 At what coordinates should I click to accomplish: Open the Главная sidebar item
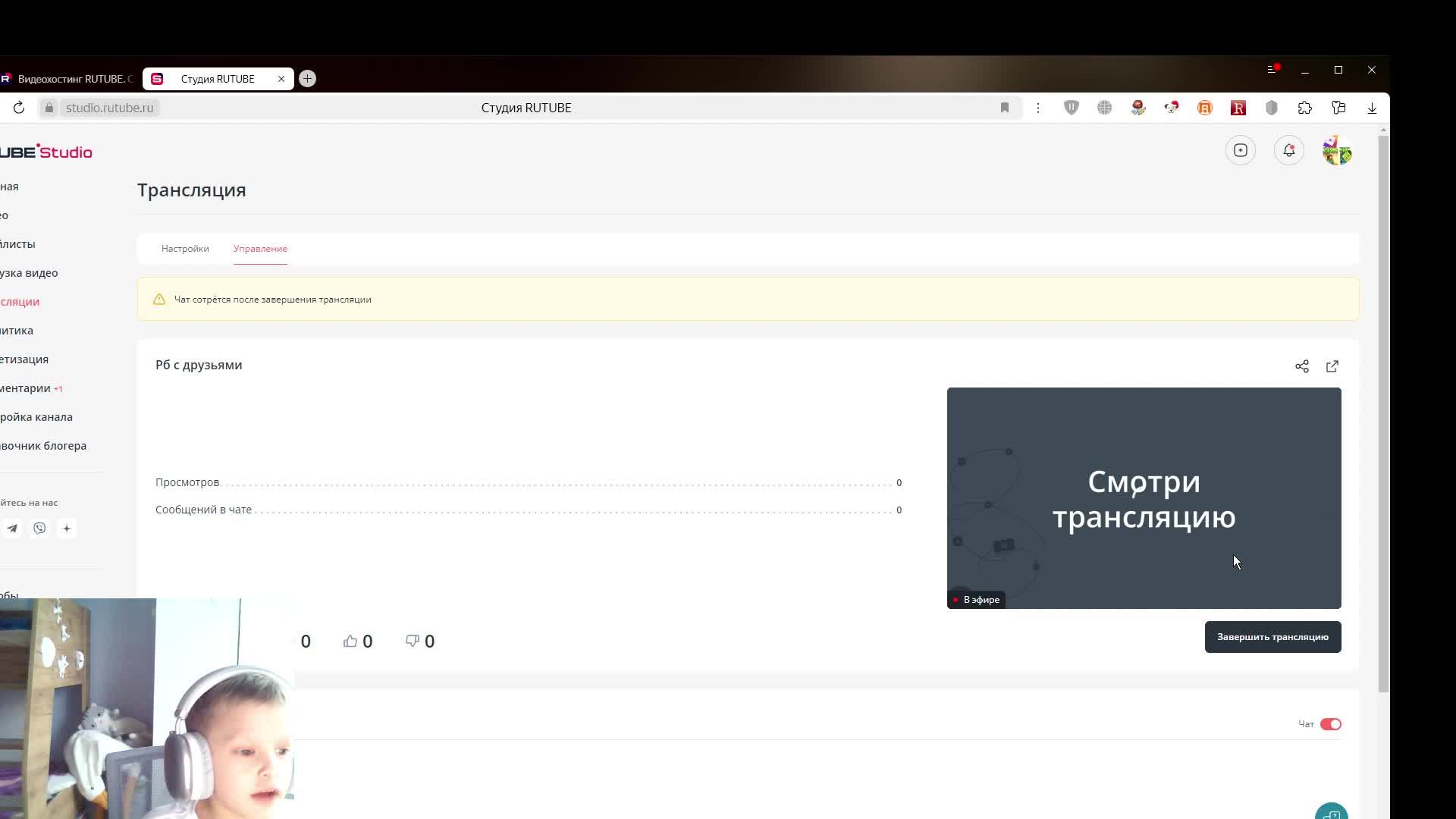9,187
